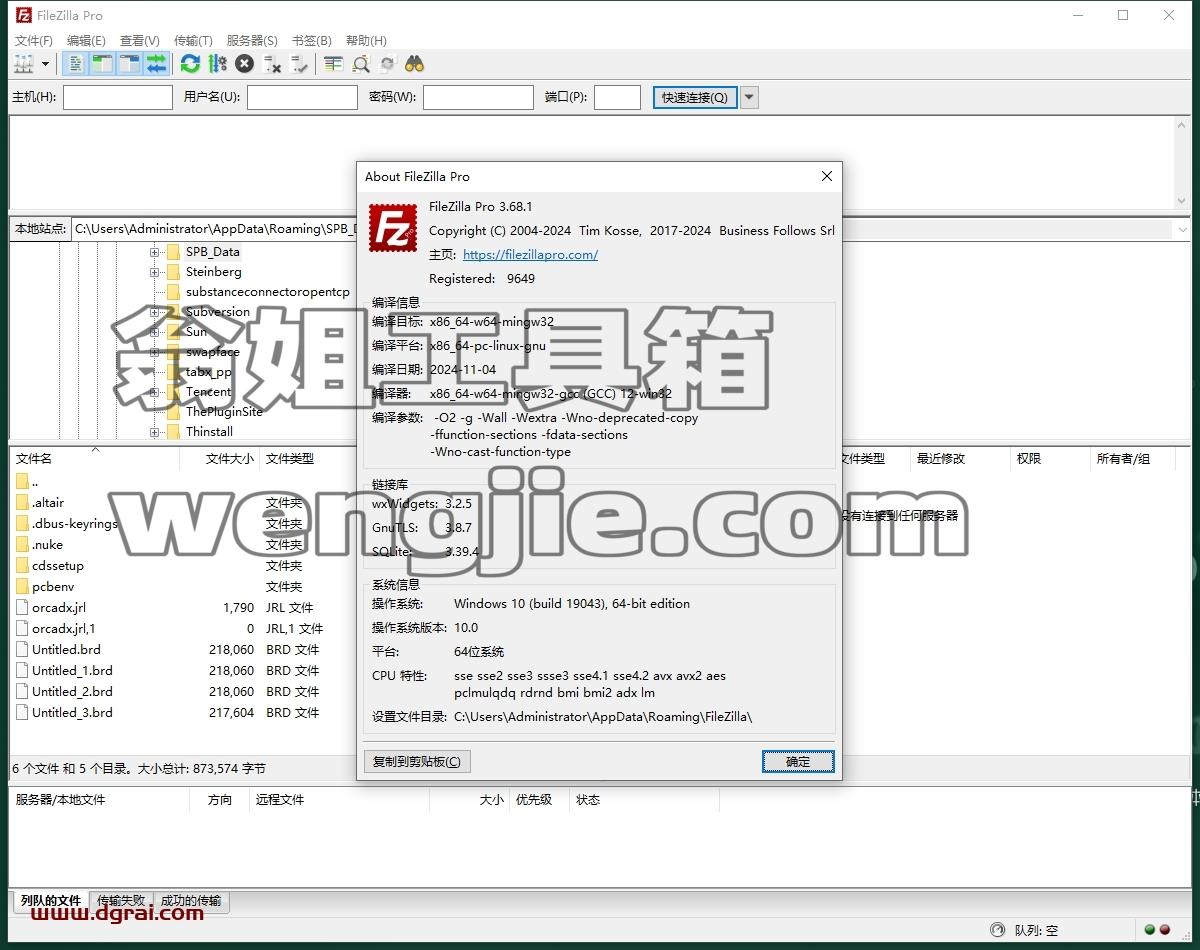This screenshot has width=1200, height=950.
Task: Click the 确定 button in About dialog
Action: pyautogui.click(x=798, y=761)
